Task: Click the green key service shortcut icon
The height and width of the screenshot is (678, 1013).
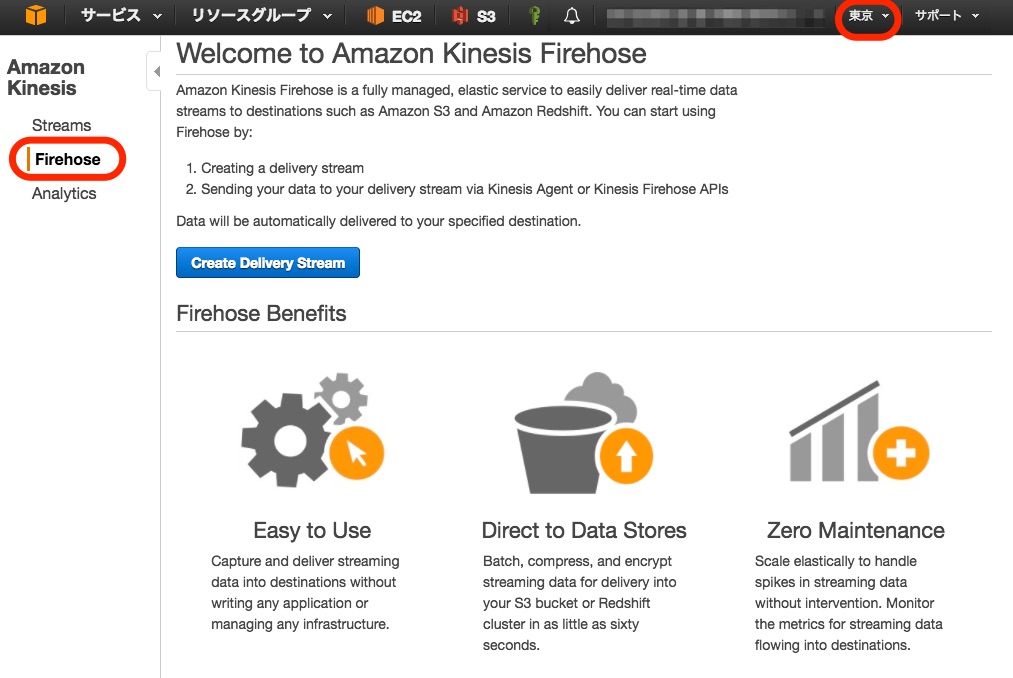Action: [533, 16]
